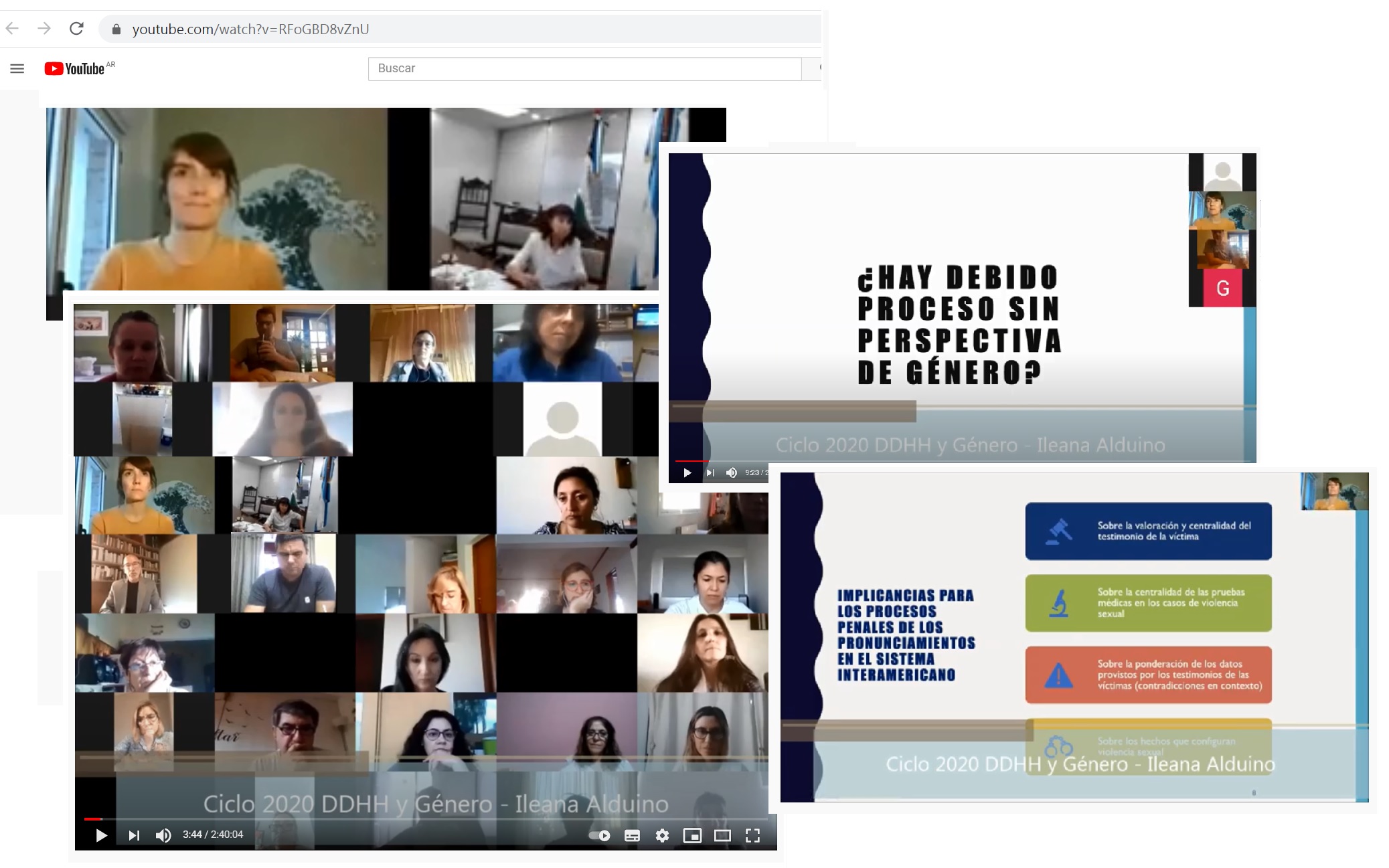Viewport: 1389px width, 868px height.
Task: Open the settings gear in main player
Action: pos(662,835)
